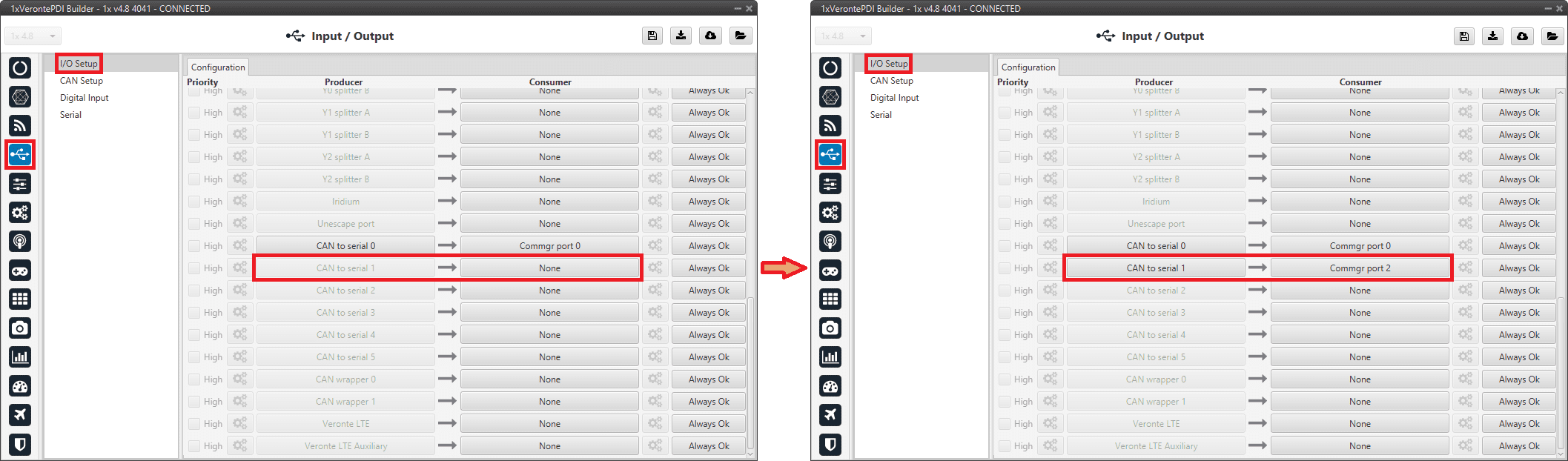Toggle High priority checkbox for Y1 splitter A, left window
This screenshot has width=1568, height=461.
194,113
